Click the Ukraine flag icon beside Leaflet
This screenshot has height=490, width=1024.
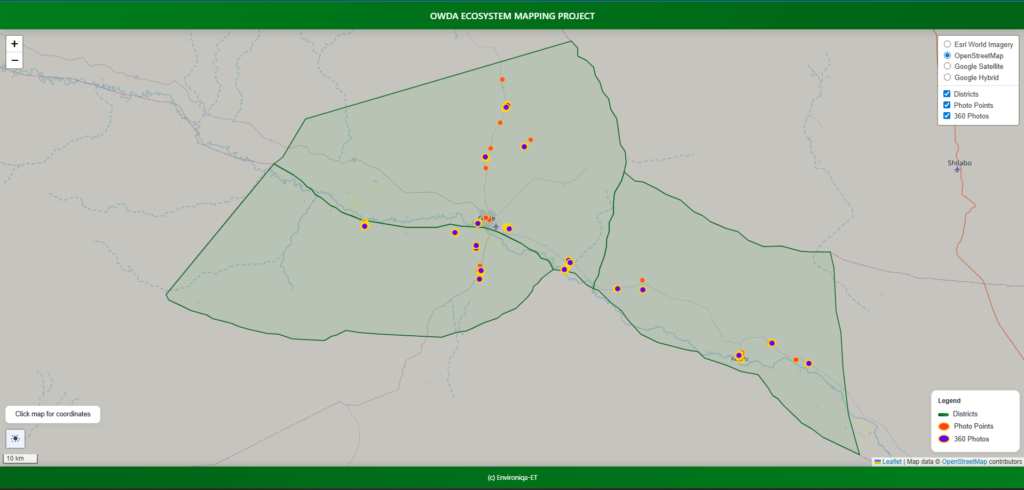(x=877, y=461)
